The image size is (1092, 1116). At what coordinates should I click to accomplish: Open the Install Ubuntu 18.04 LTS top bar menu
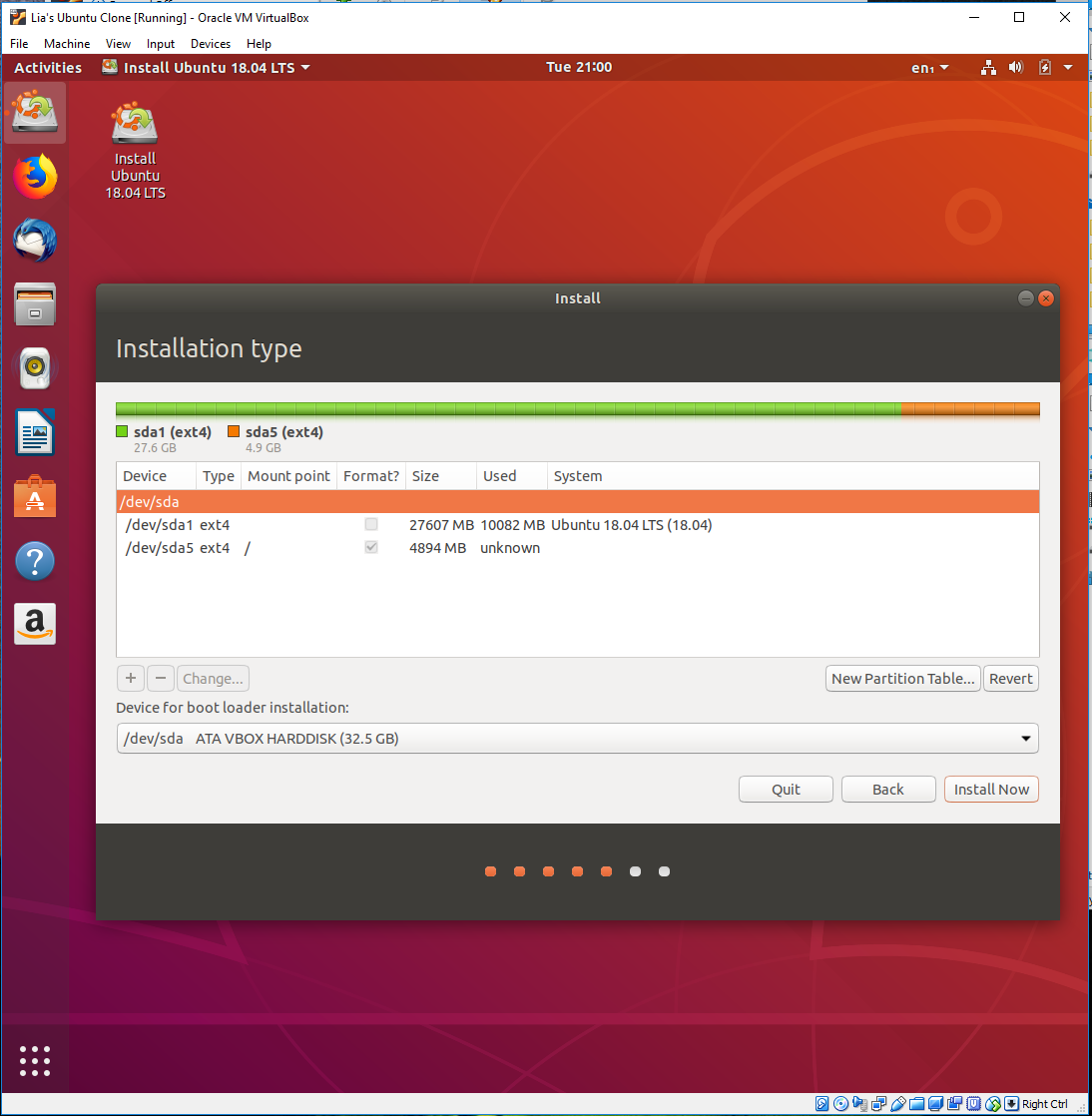point(207,67)
